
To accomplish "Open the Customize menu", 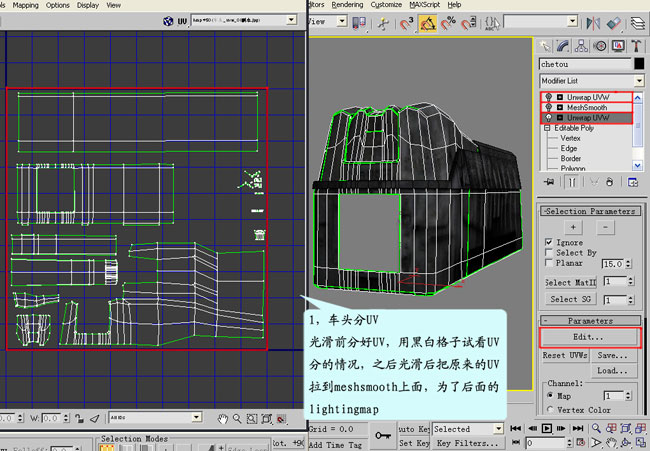I will (x=386, y=5).
